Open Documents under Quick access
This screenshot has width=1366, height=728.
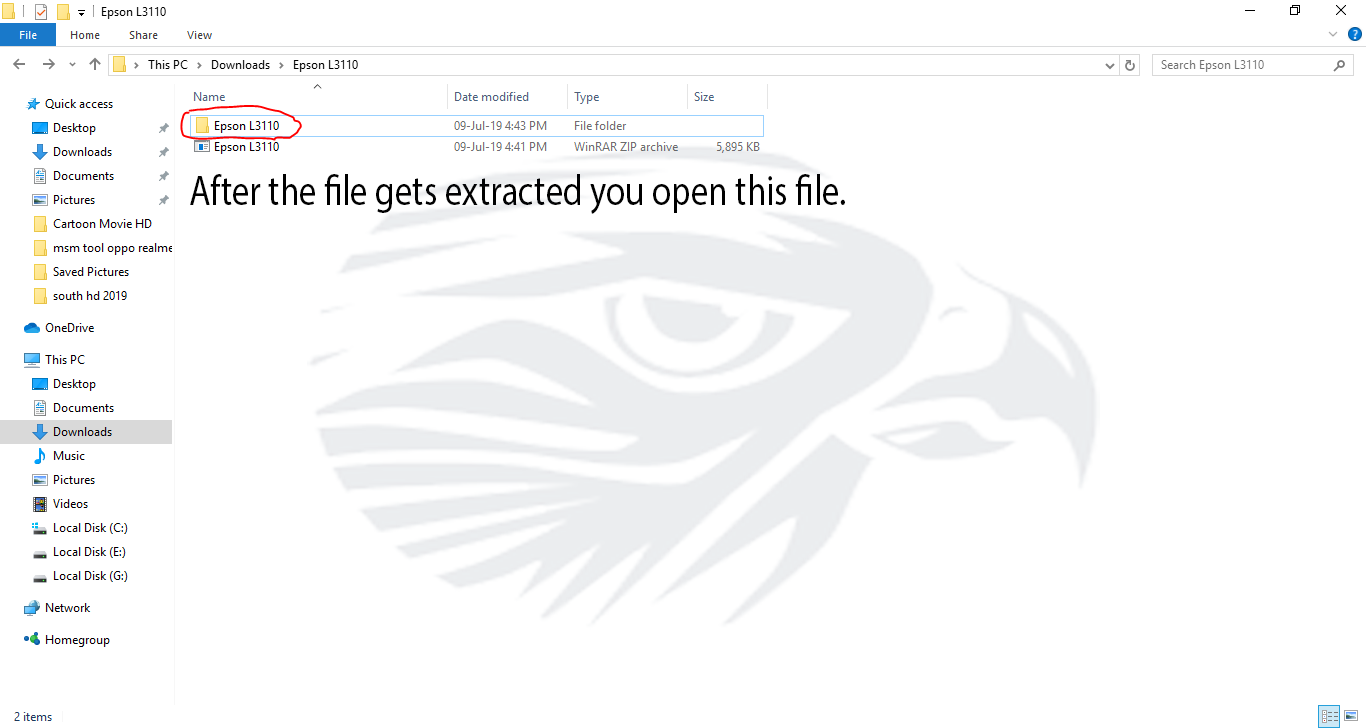coord(83,176)
